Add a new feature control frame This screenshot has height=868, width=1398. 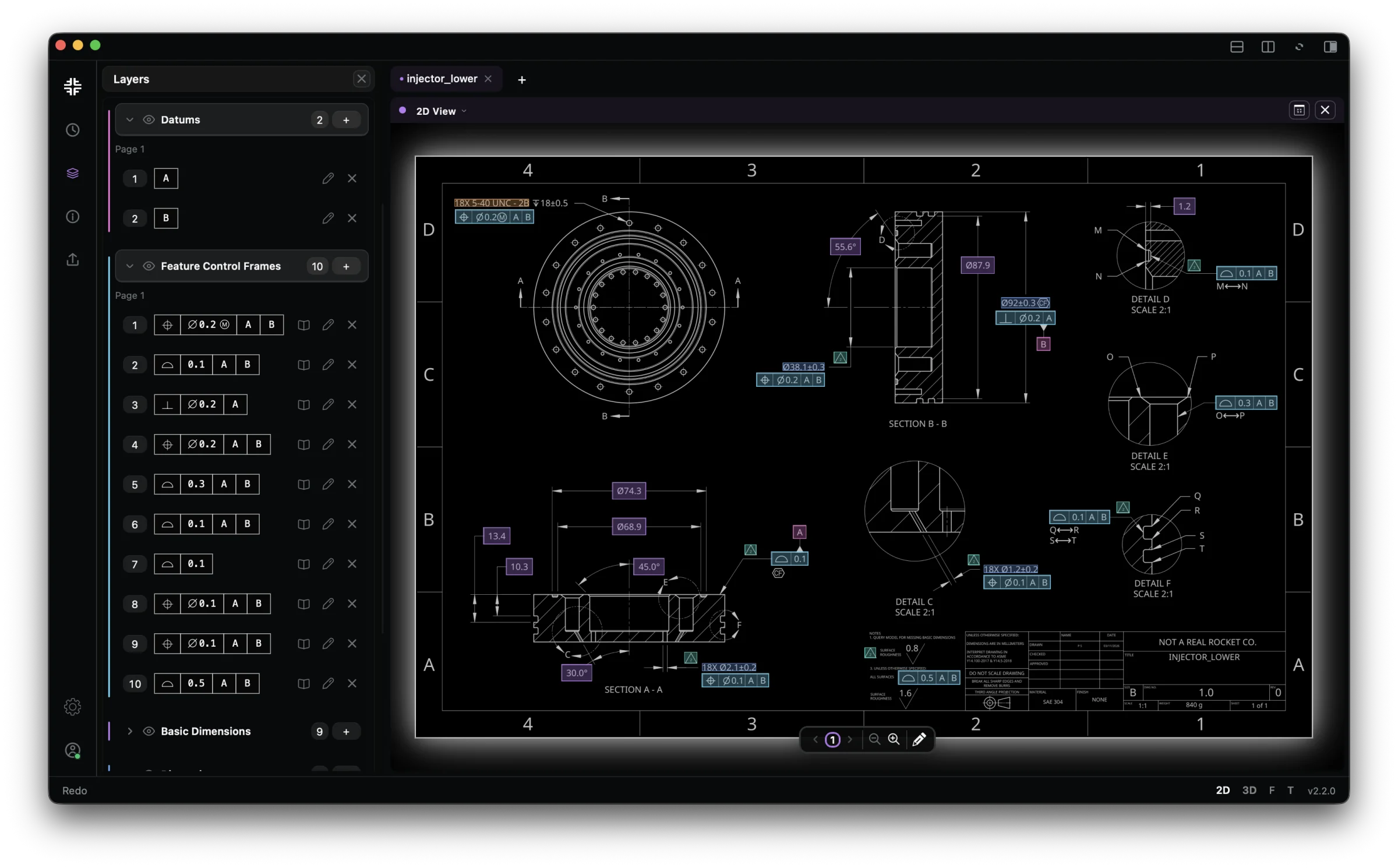pos(347,267)
